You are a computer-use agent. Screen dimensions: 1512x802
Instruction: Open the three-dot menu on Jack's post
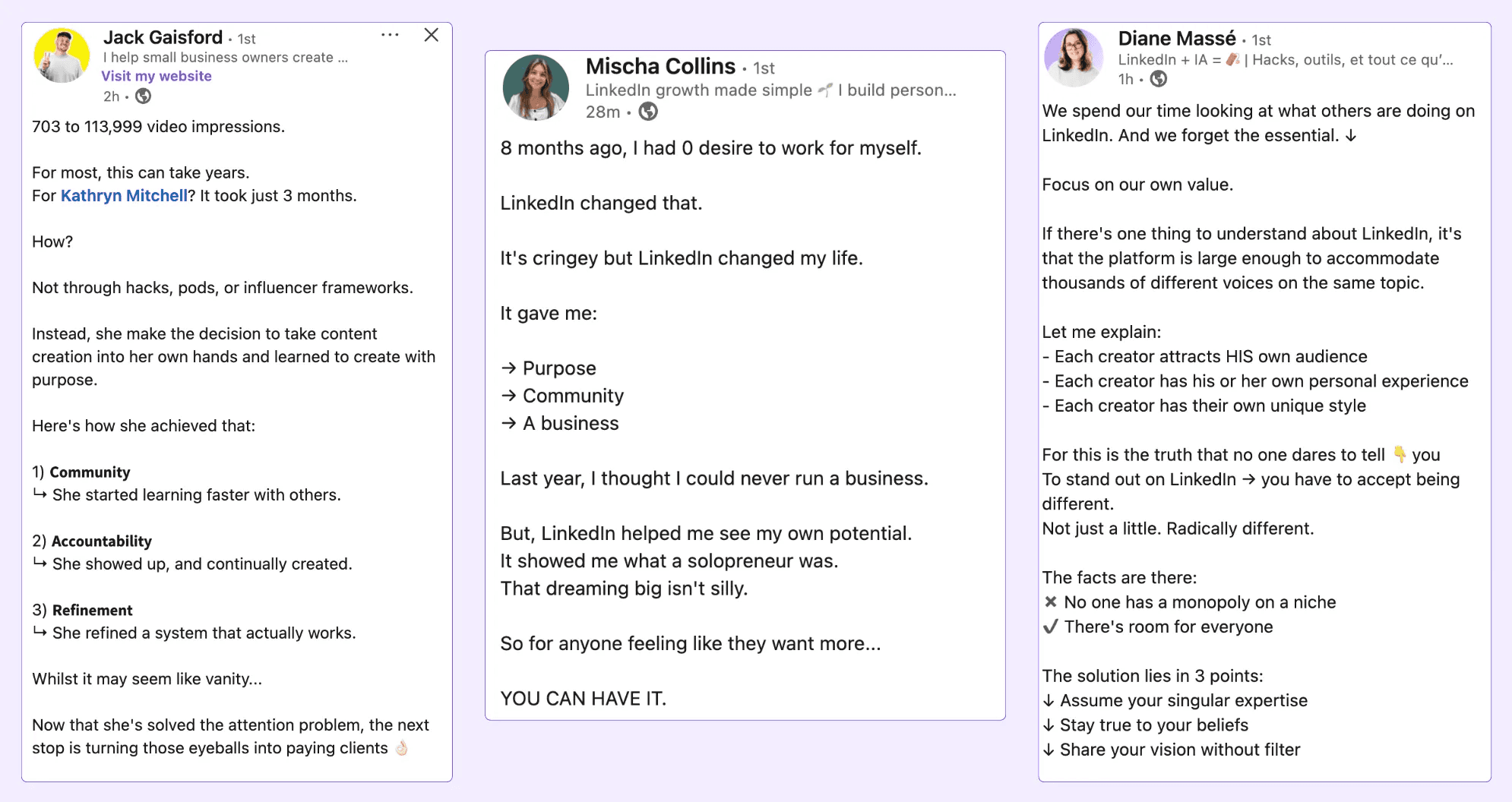390,35
